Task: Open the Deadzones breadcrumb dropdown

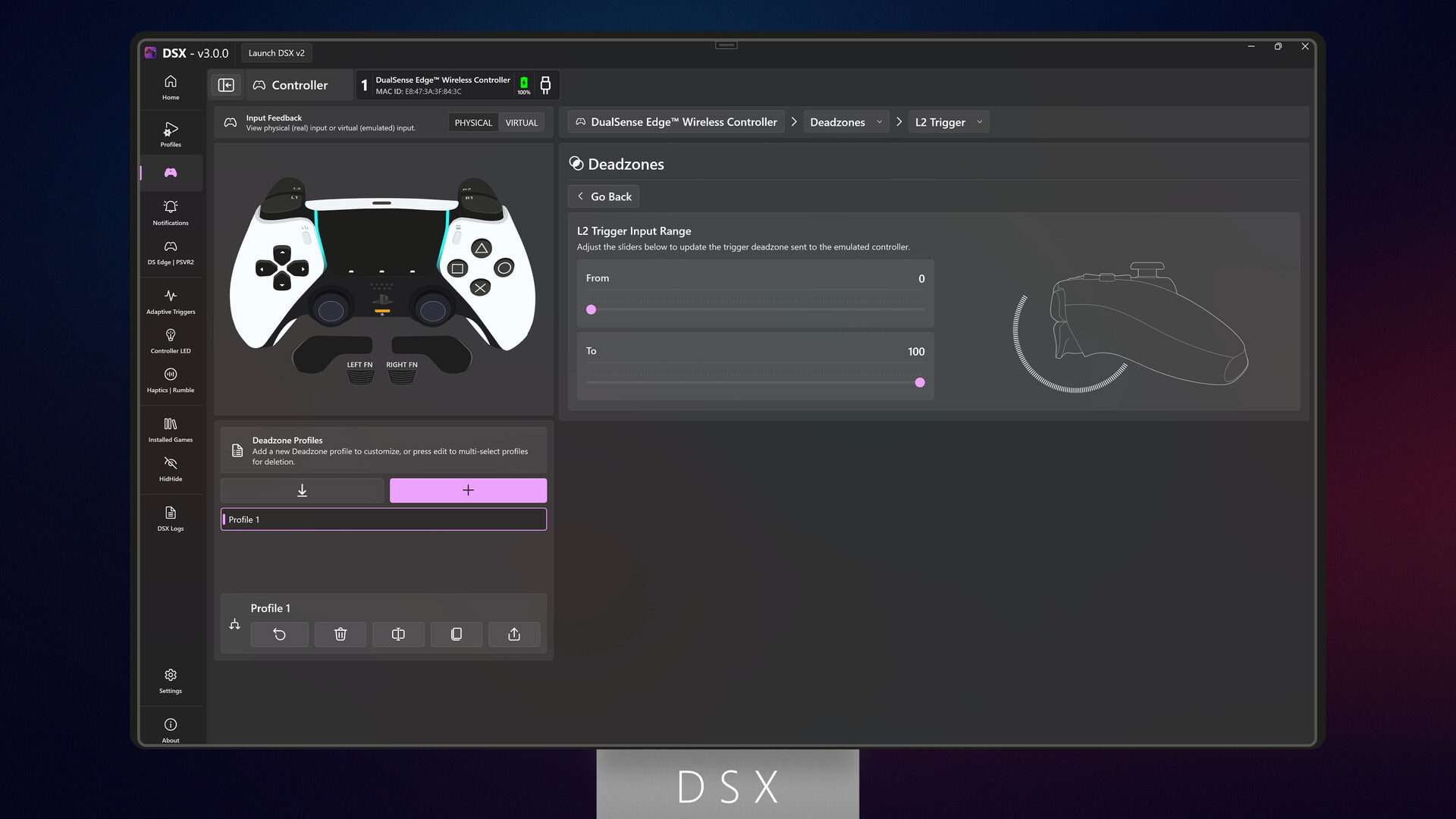Action: pyautogui.click(x=846, y=121)
